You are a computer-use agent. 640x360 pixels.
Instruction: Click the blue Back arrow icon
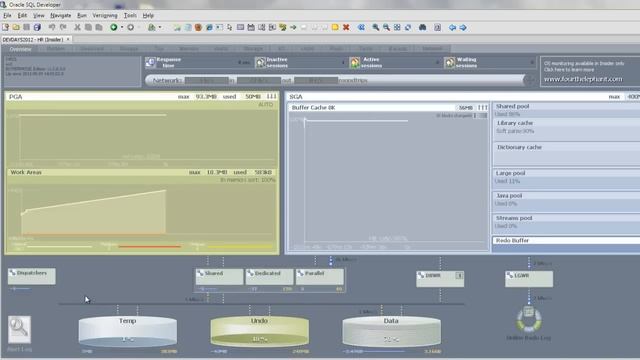click(452, 27)
